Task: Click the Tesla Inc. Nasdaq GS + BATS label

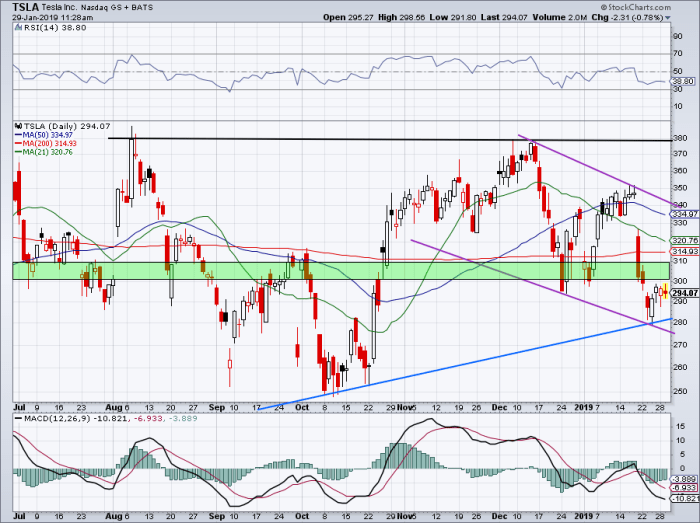Action: click(x=97, y=8)
